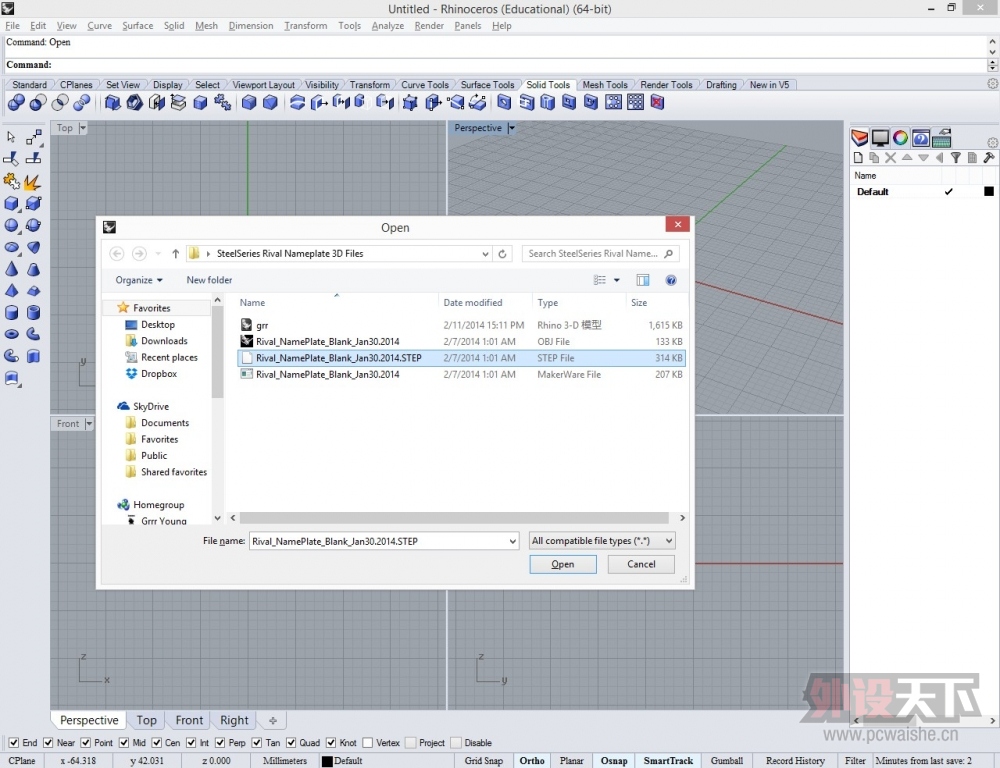The image size is (1000, 768).
Task: Select the Pyramid tool in left sidebar
Action: [x=11, y=290]
